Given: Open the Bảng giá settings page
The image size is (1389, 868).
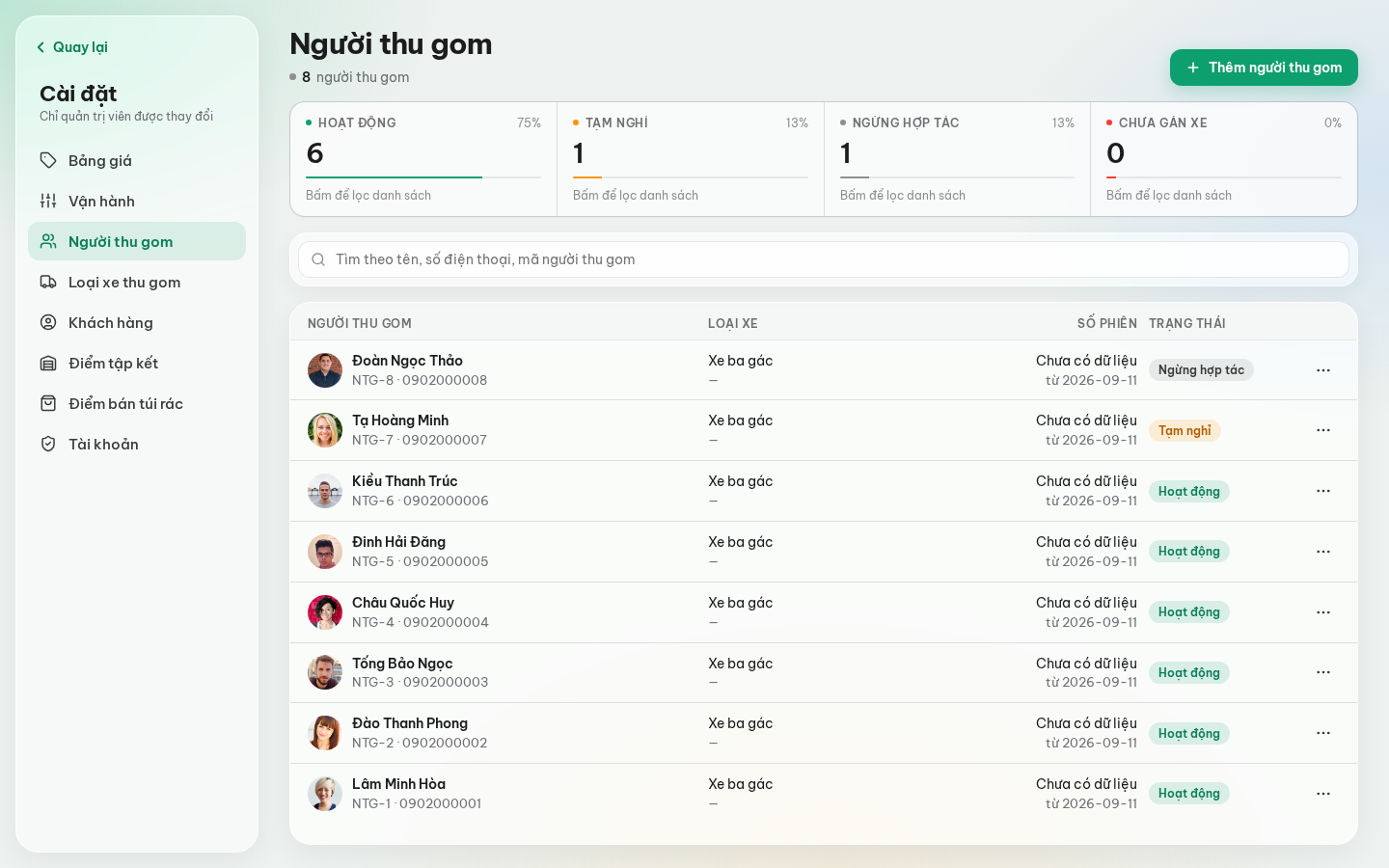Looking at the screenshot, I should click(x=137, y=160).
